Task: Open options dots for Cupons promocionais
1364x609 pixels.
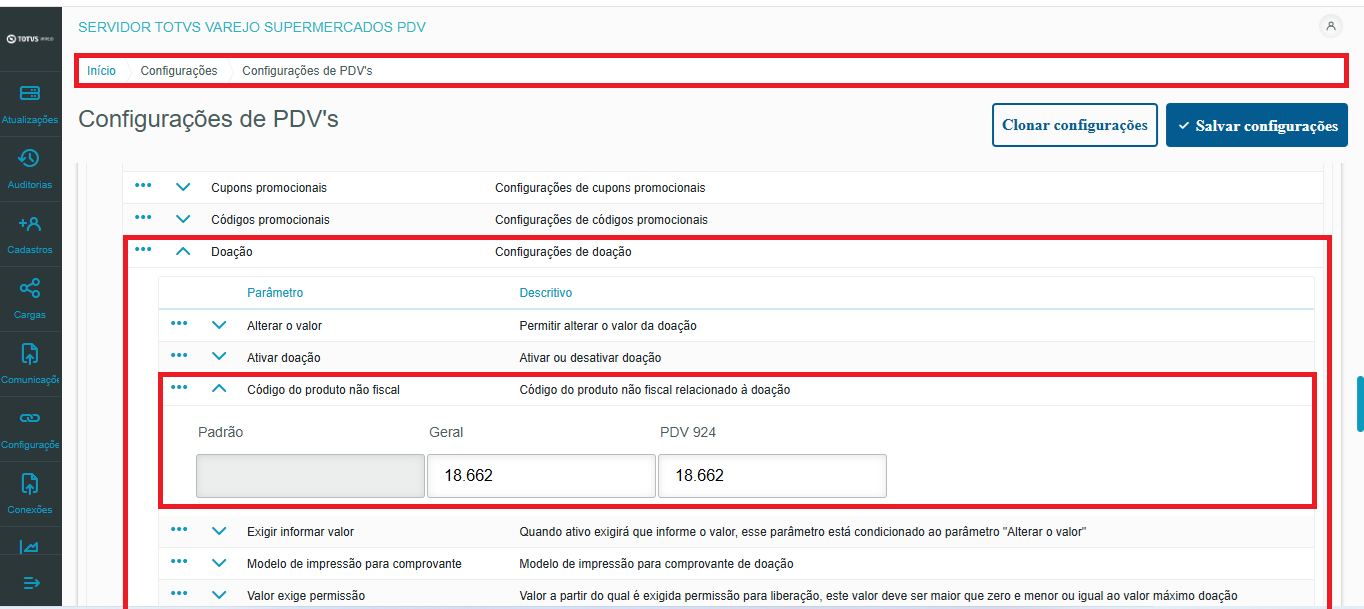Action: (x=143, y=186)
